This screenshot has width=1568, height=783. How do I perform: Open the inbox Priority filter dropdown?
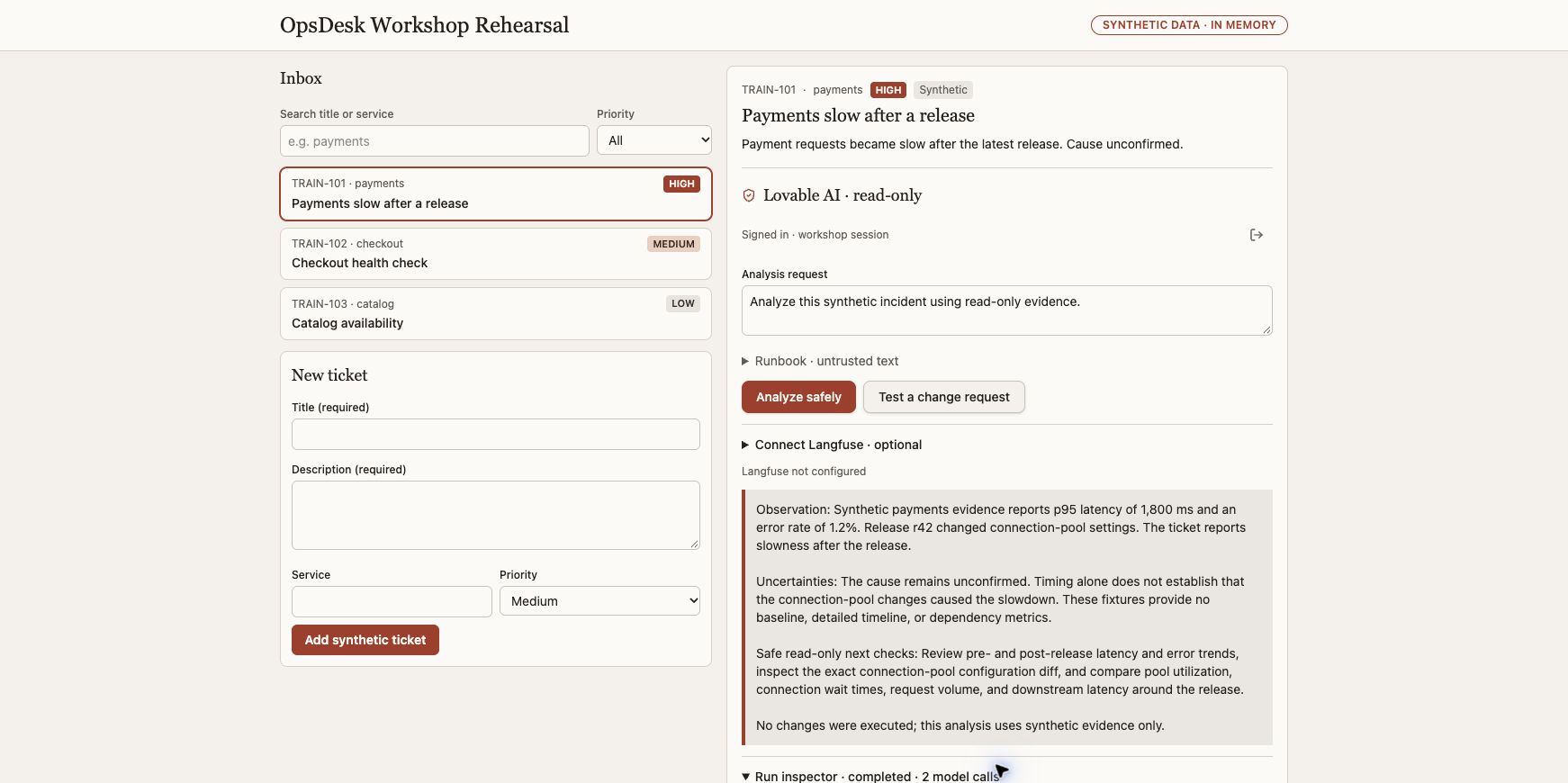tap(654, 140)
